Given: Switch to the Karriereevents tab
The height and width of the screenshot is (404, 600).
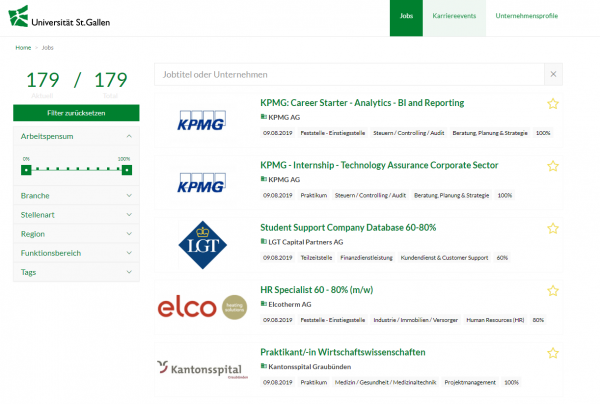Looking at the screenshot, I should coord(454,18).
